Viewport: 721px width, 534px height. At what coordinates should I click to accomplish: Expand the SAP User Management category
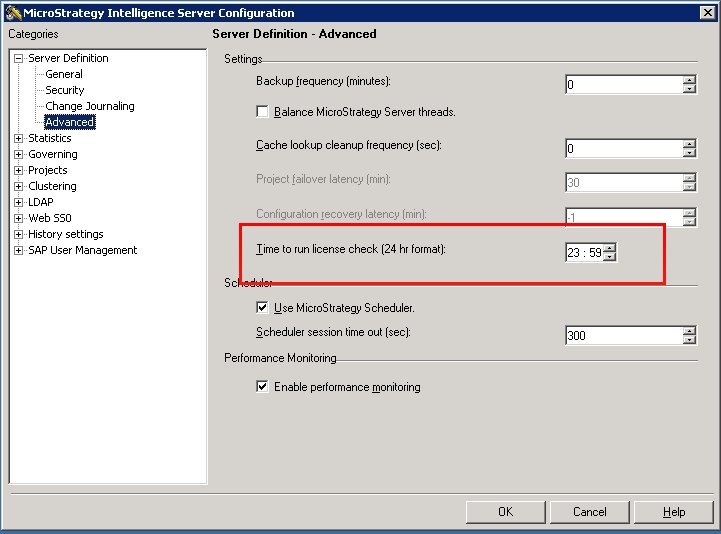[x=18, y=251]
